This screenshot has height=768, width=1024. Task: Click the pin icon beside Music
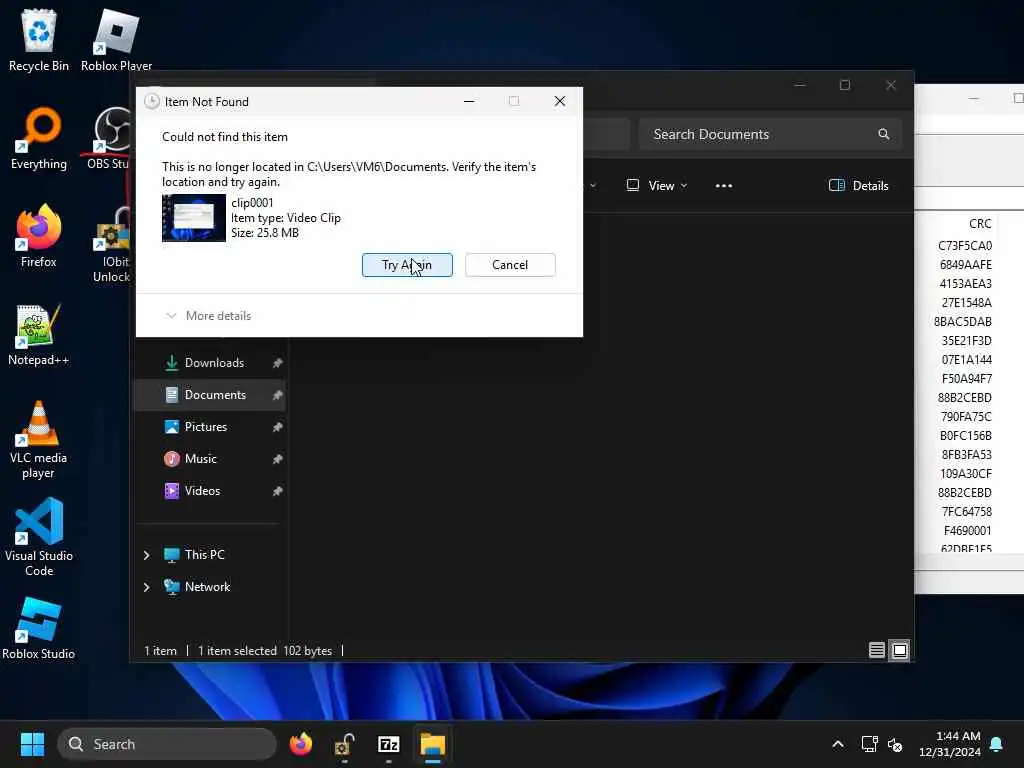tap(277, 459)
